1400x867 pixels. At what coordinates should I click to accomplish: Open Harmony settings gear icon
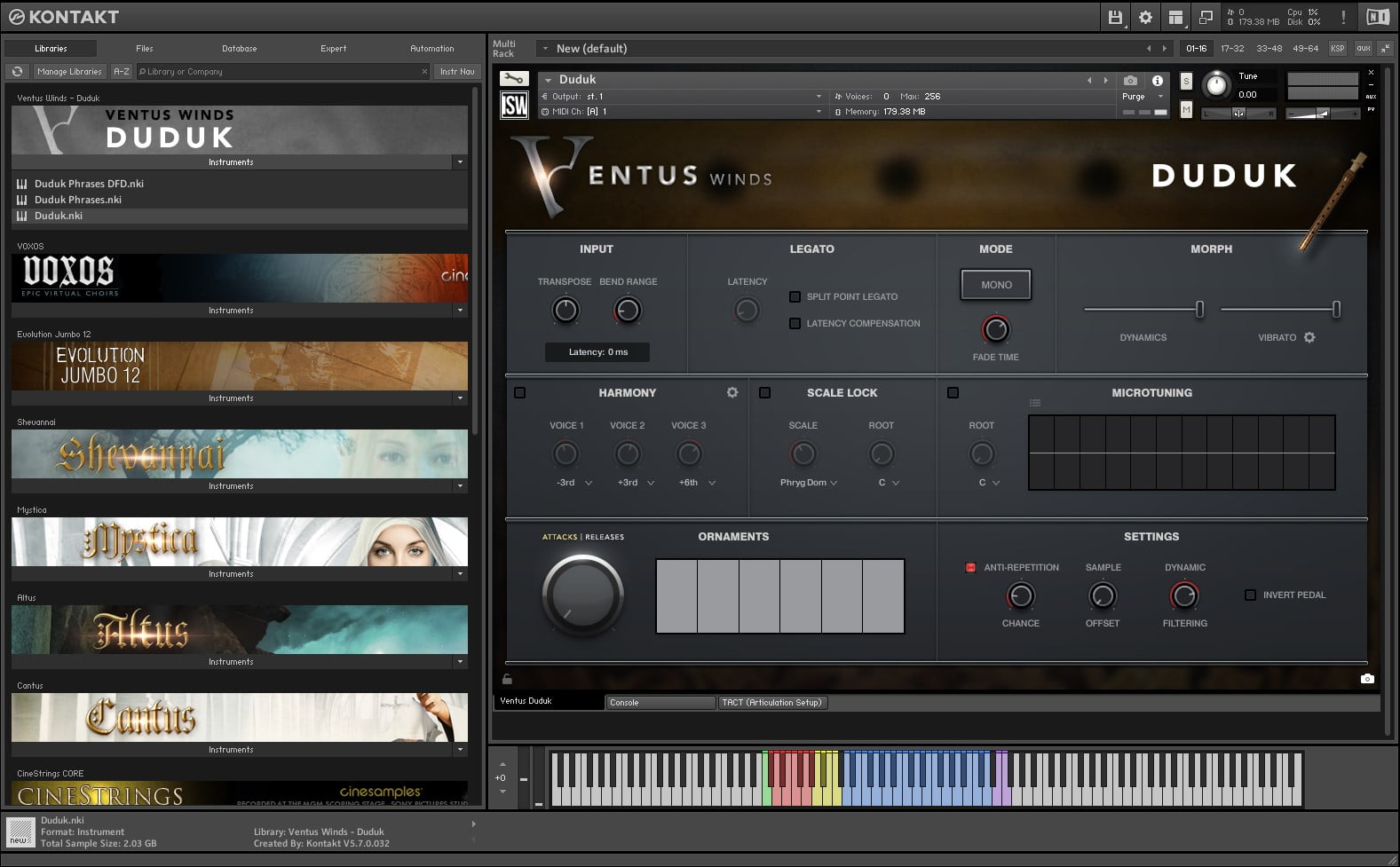(732, 392)
